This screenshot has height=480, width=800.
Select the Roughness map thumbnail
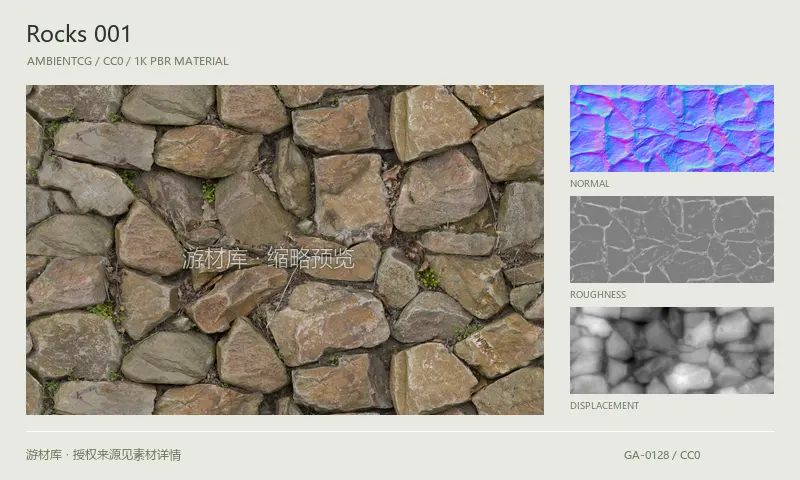[x=671, y=239]
